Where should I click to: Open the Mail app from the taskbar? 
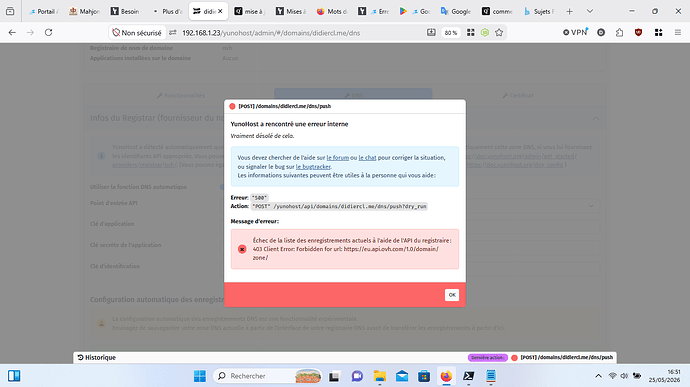click(402, 376)
